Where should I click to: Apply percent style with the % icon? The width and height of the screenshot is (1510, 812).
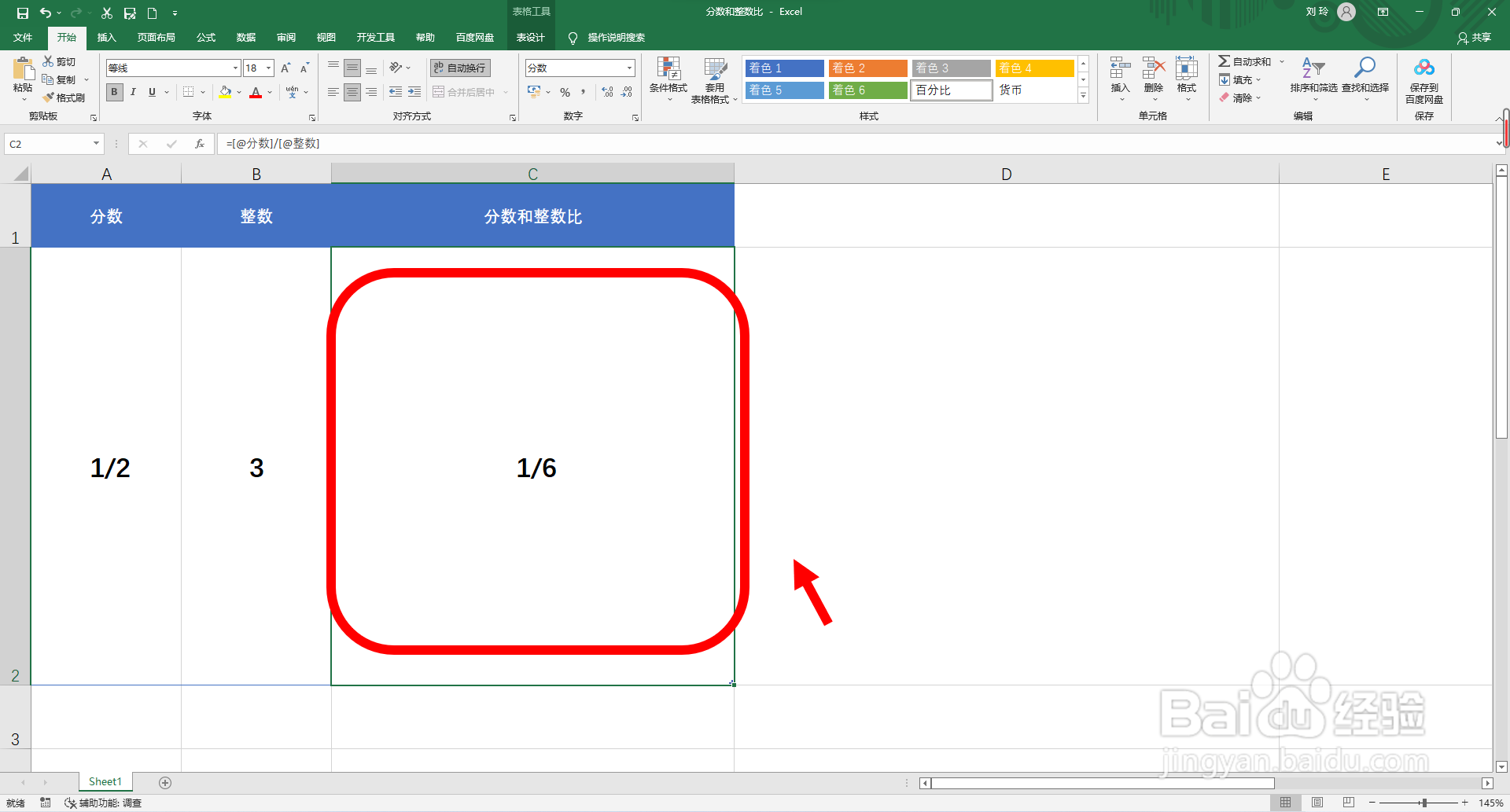click(565, 92)
